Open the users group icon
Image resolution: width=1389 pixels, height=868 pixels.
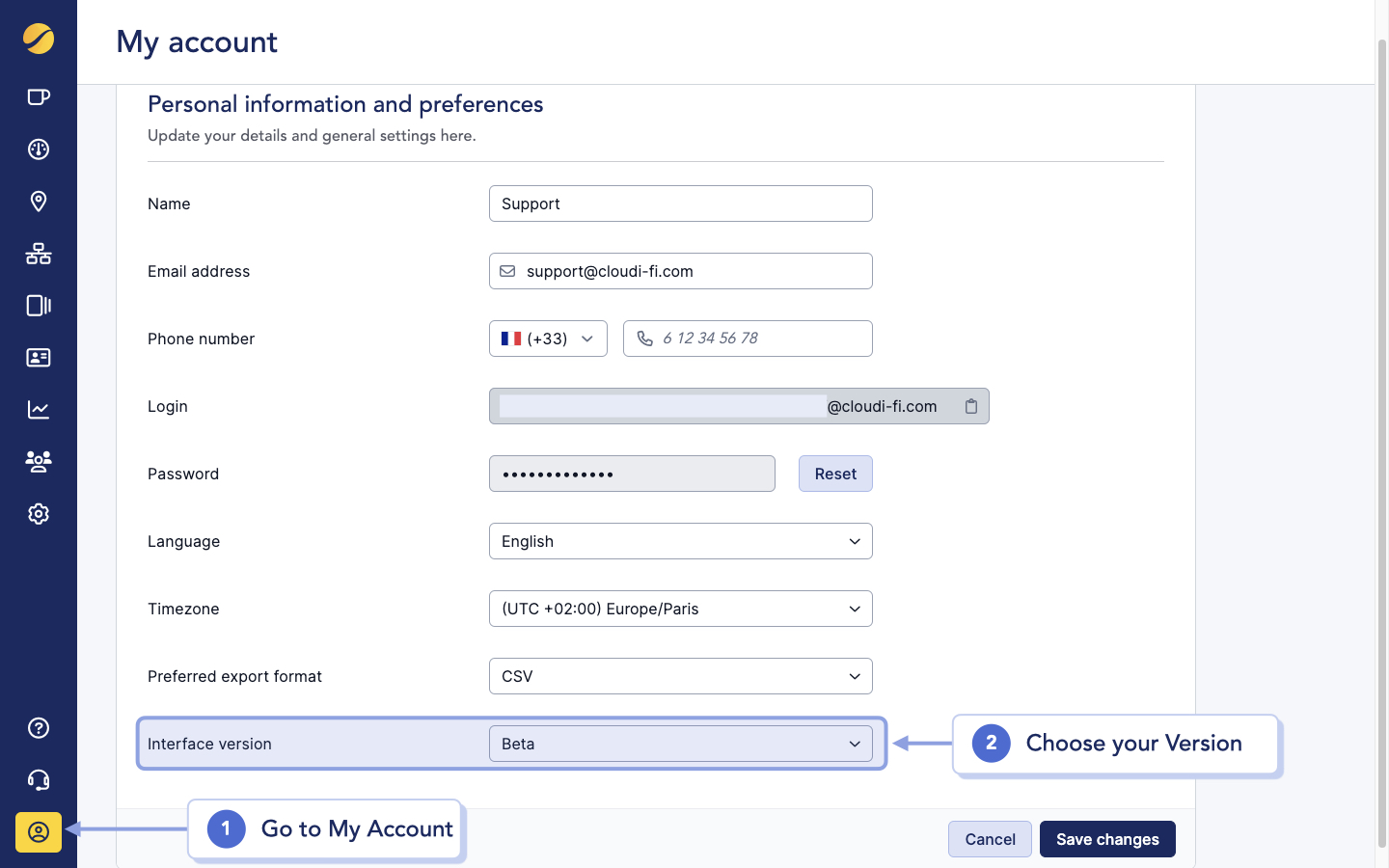click(39, 461)
